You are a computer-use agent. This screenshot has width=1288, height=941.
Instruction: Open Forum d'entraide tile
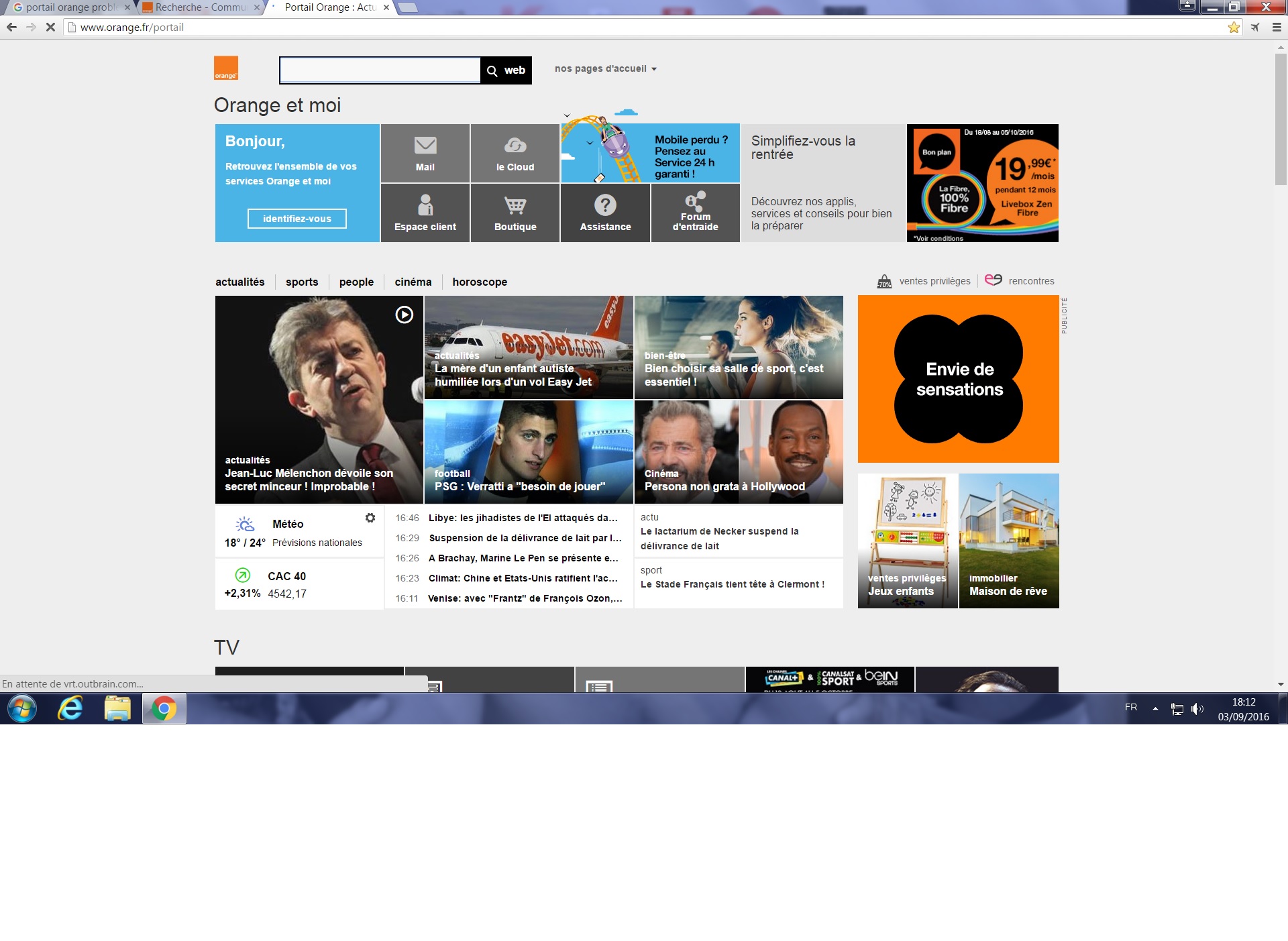click(696, 213)
